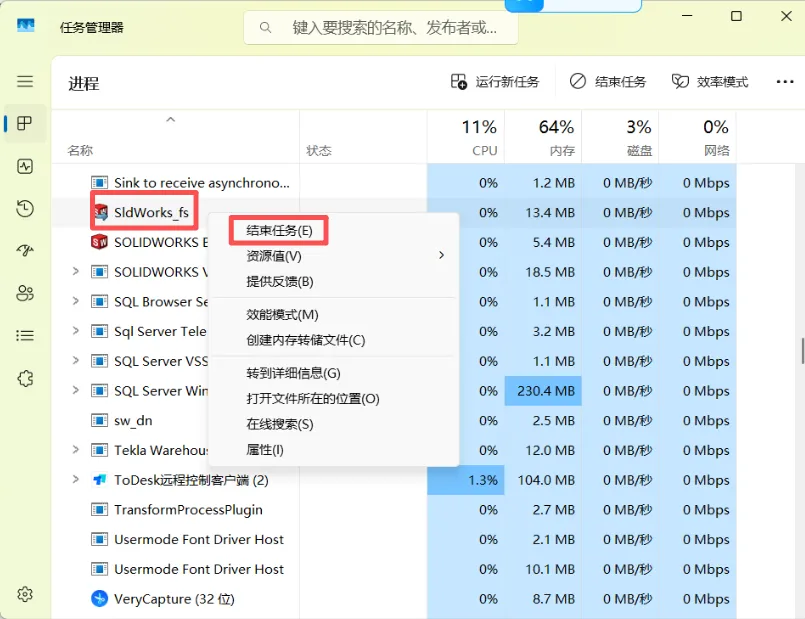Expand the SOLIDWORKS V... process group
This screenshot has width=805, height=619.
click(x=75, y=271)
